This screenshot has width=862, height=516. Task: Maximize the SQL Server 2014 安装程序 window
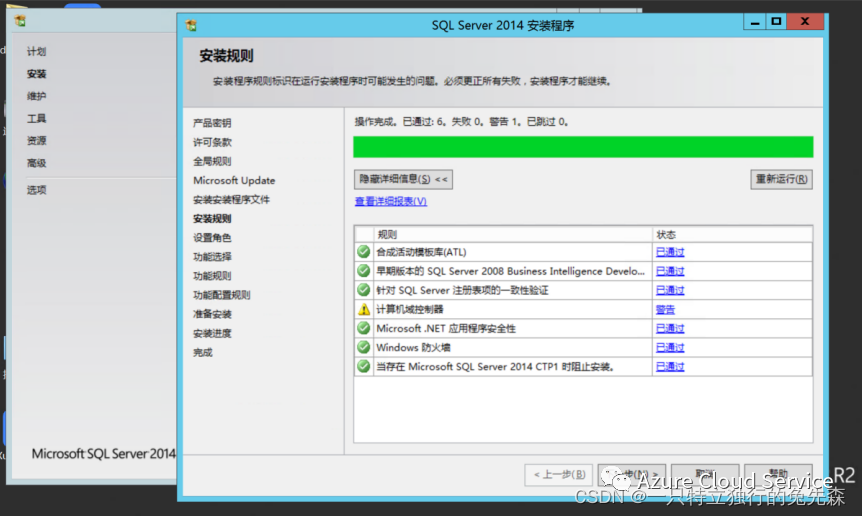776,22
